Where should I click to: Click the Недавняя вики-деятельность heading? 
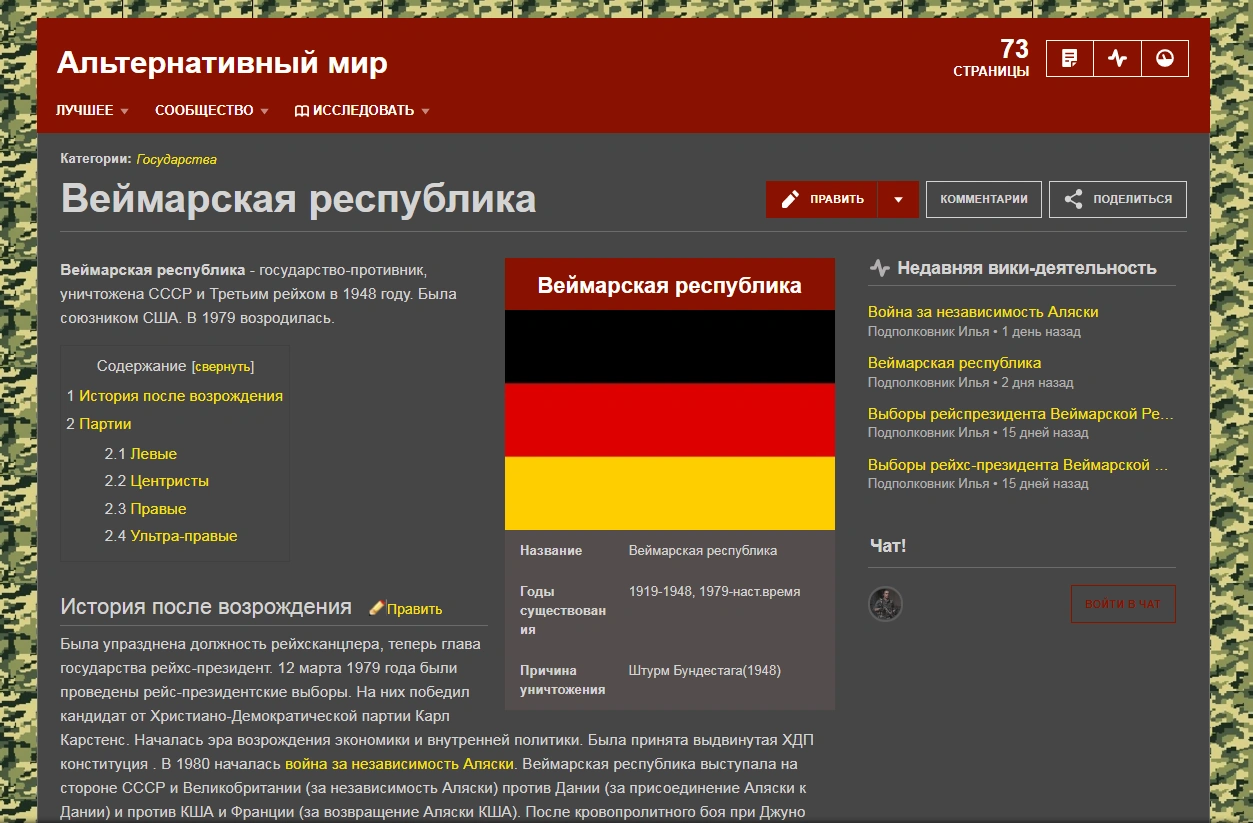(x=1027, y=268)
